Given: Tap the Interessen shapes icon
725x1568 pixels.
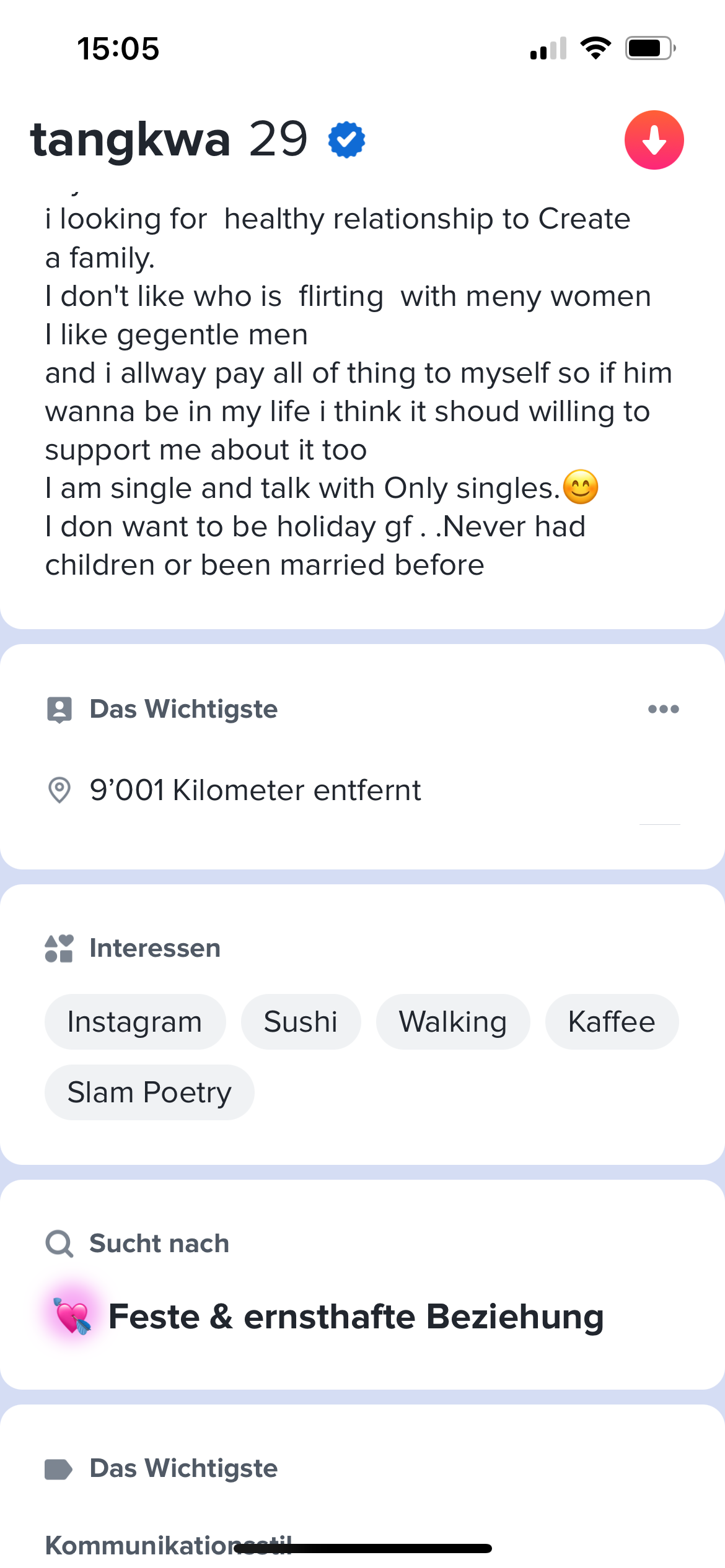Looking at the screenshot, I should coord(59,948).
